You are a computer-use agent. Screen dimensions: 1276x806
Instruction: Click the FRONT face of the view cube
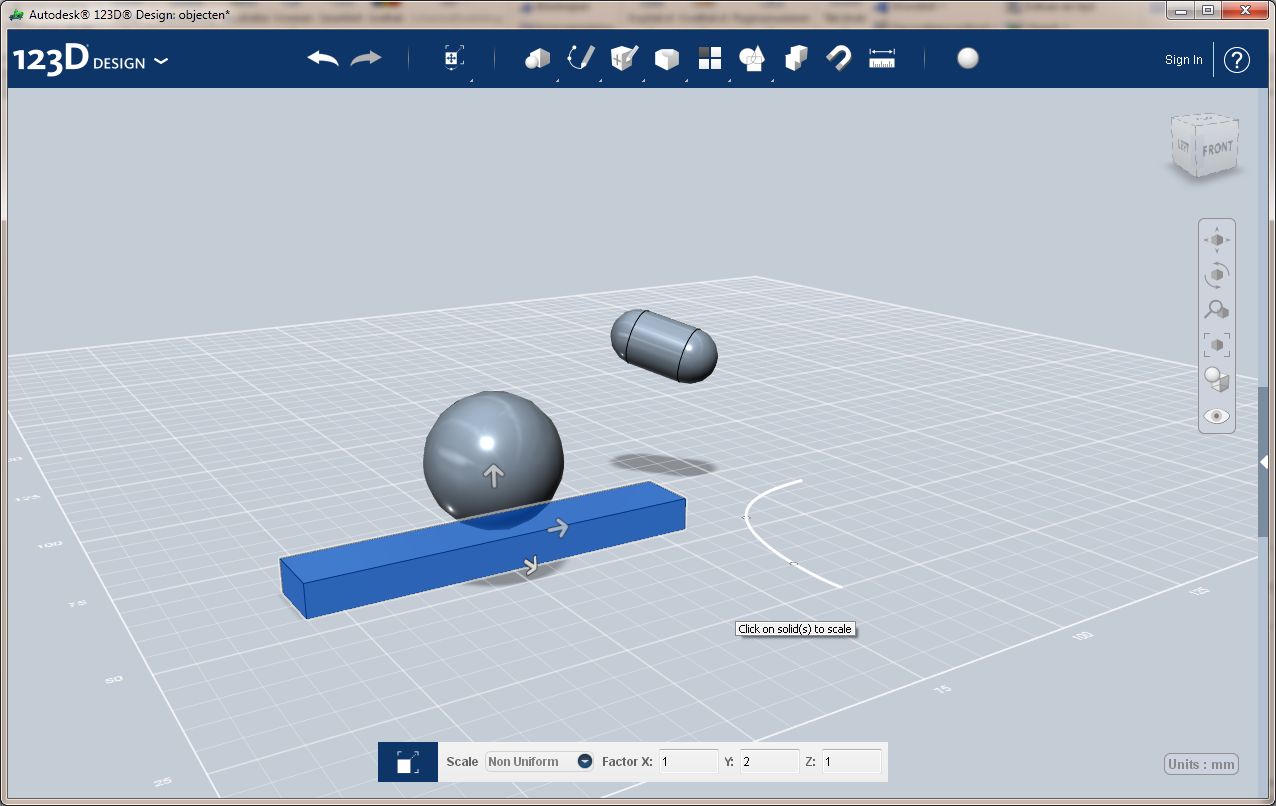1217,149
